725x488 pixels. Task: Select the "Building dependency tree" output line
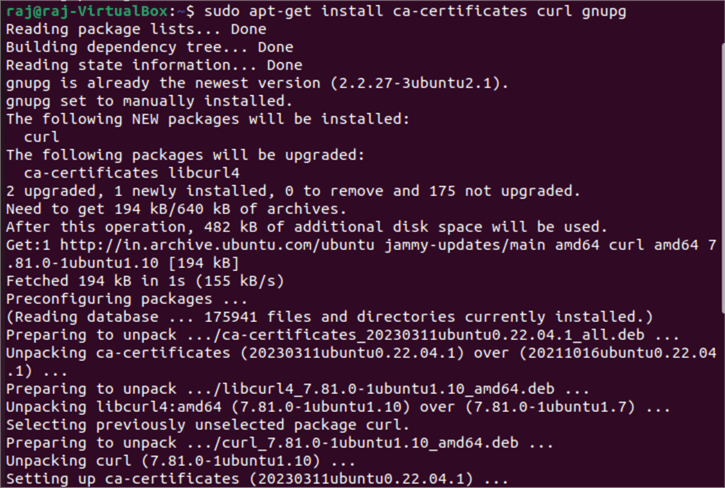pos(150,47)
